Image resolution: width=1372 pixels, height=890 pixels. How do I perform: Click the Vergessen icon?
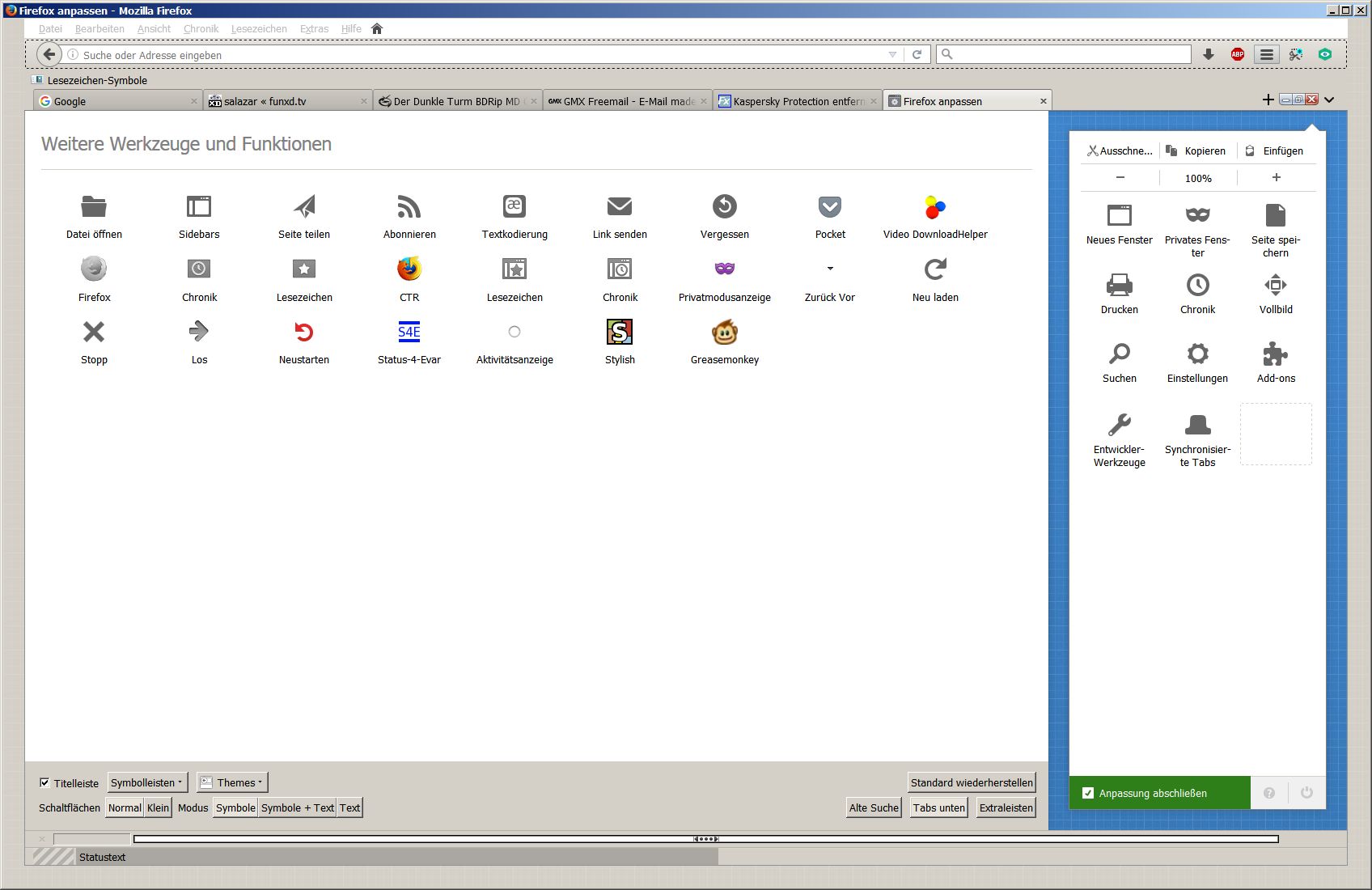tap(725, 206)
